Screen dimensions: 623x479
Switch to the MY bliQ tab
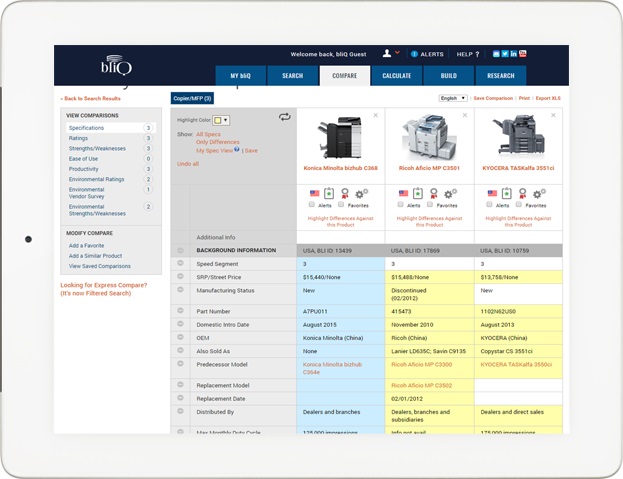point(240,75)
